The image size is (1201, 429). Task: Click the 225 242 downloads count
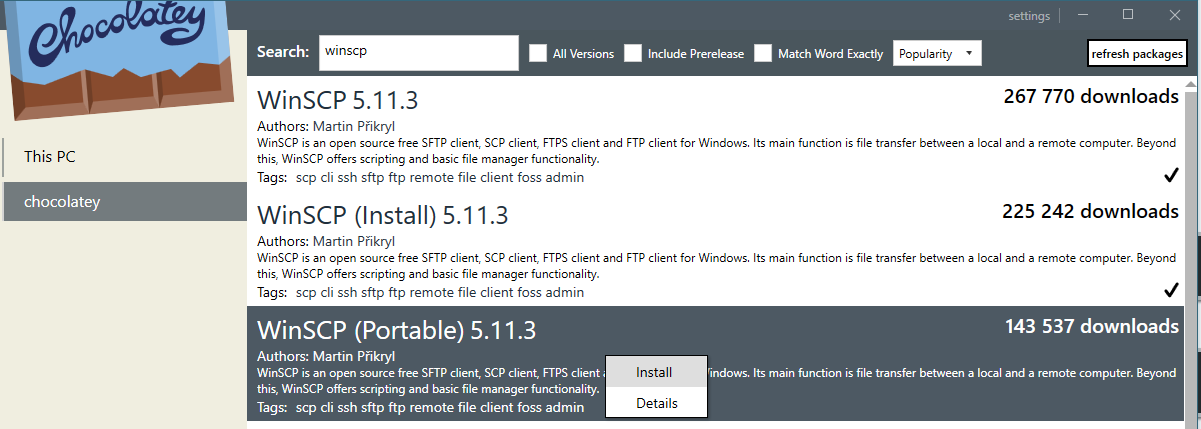[x=1091, y=212]
